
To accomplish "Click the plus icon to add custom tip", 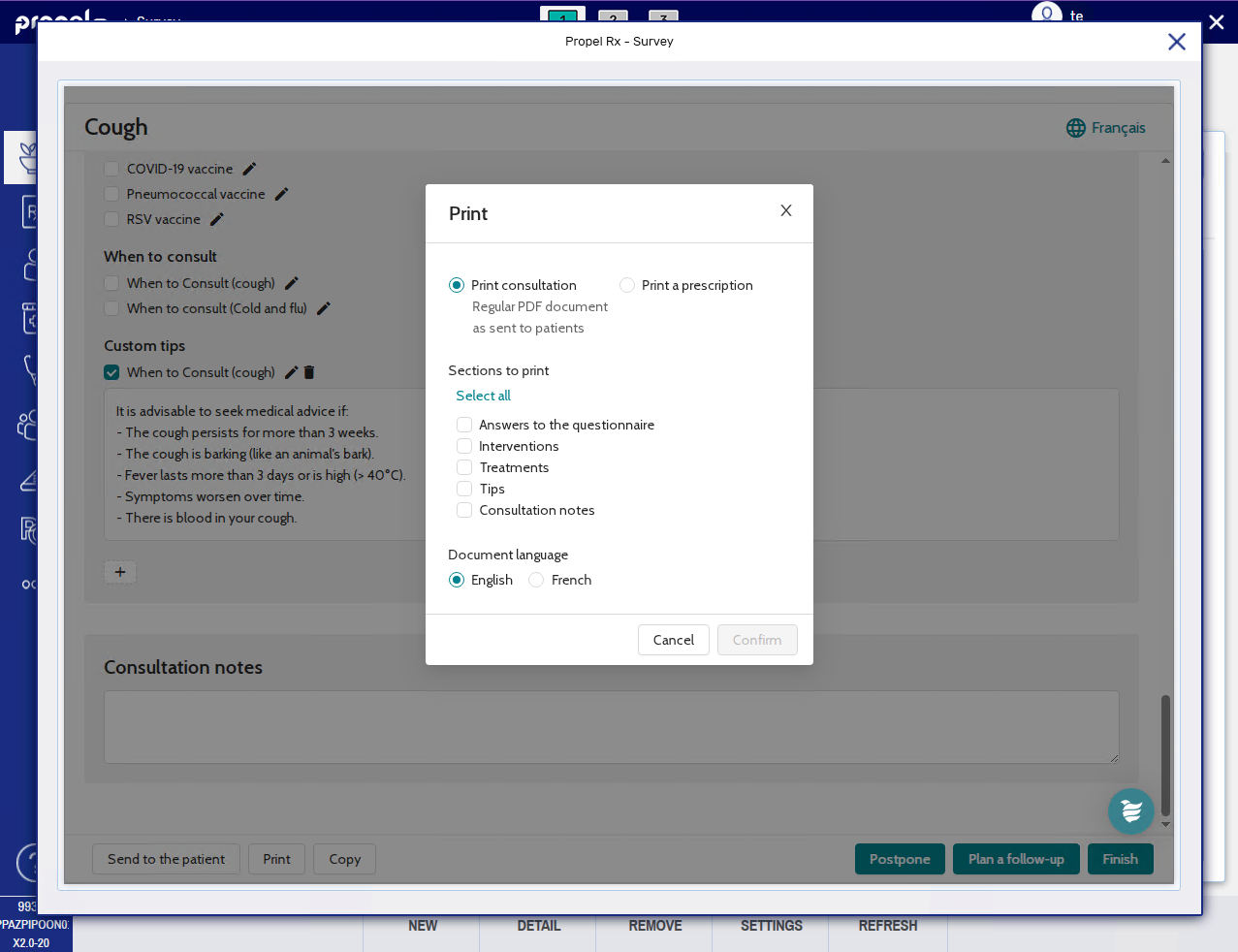I will point(120,572).
